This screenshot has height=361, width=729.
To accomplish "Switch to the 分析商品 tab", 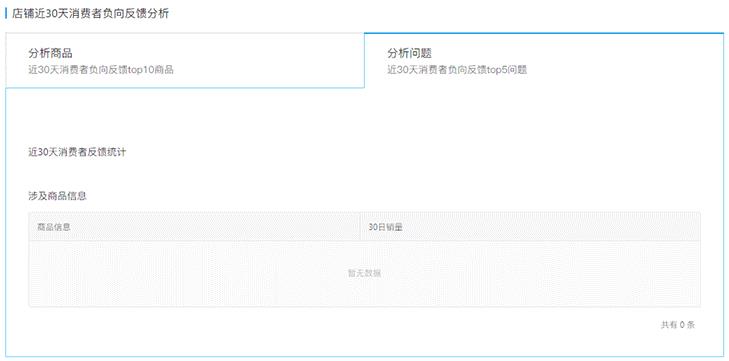I will click(185, 60).
